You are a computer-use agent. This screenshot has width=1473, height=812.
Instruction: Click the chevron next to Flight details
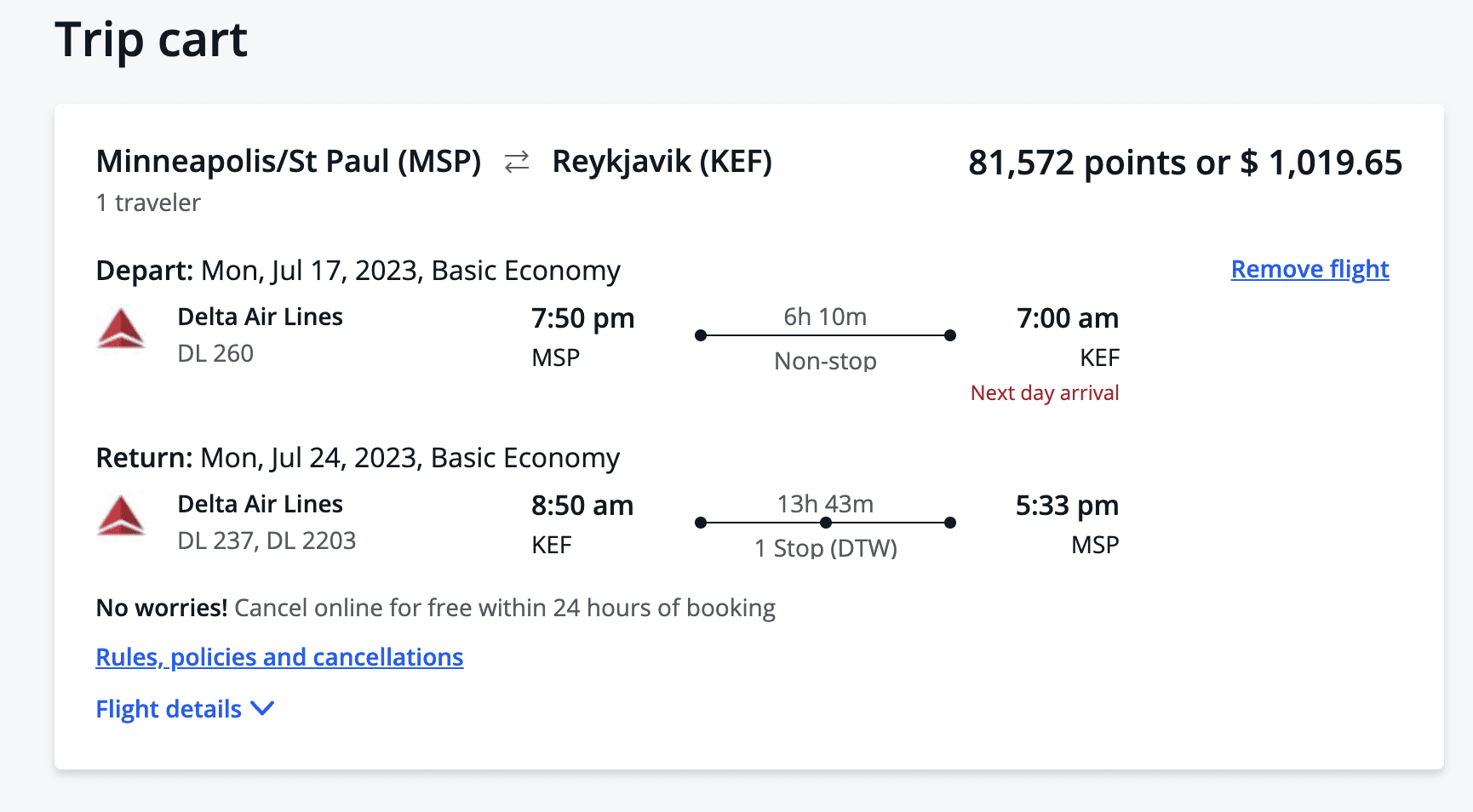click(262, 707)
